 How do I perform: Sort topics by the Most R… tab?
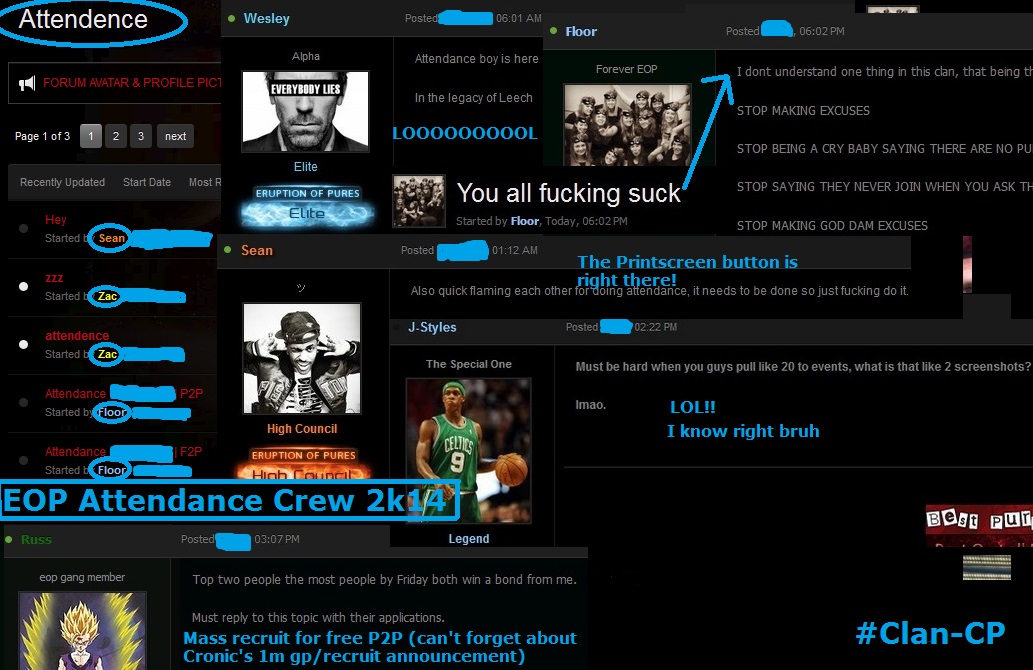205,182
